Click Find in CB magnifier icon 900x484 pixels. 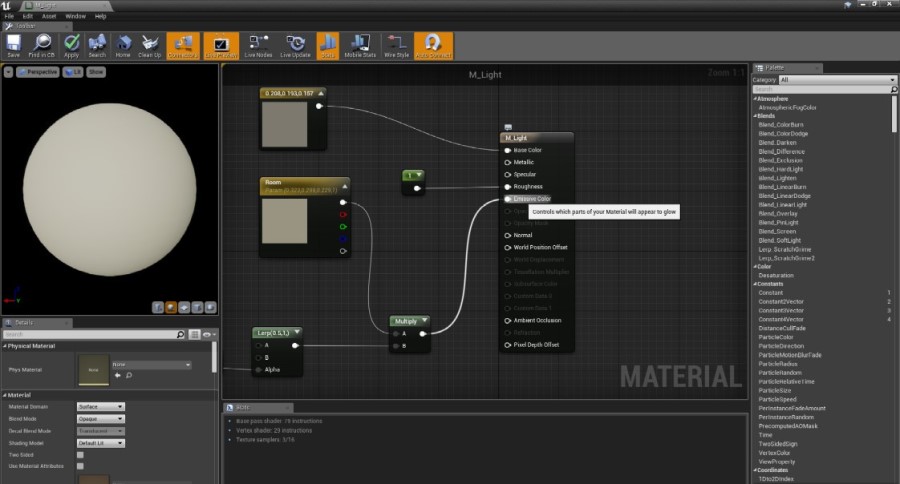[42, 43]
